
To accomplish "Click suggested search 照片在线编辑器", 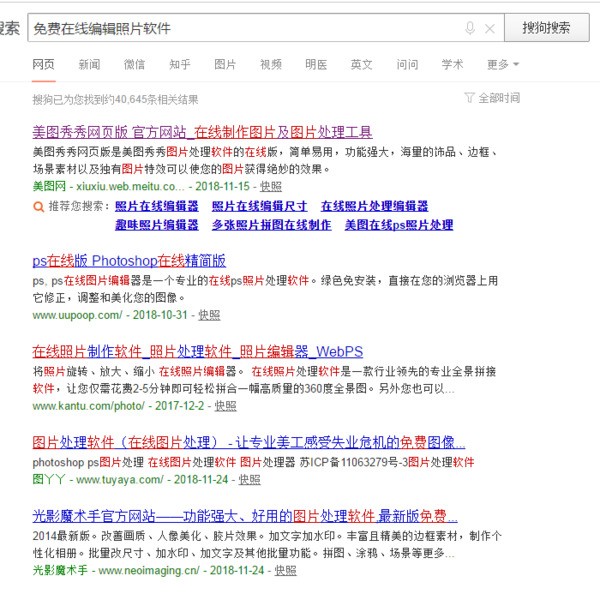I will pos(156,207).
